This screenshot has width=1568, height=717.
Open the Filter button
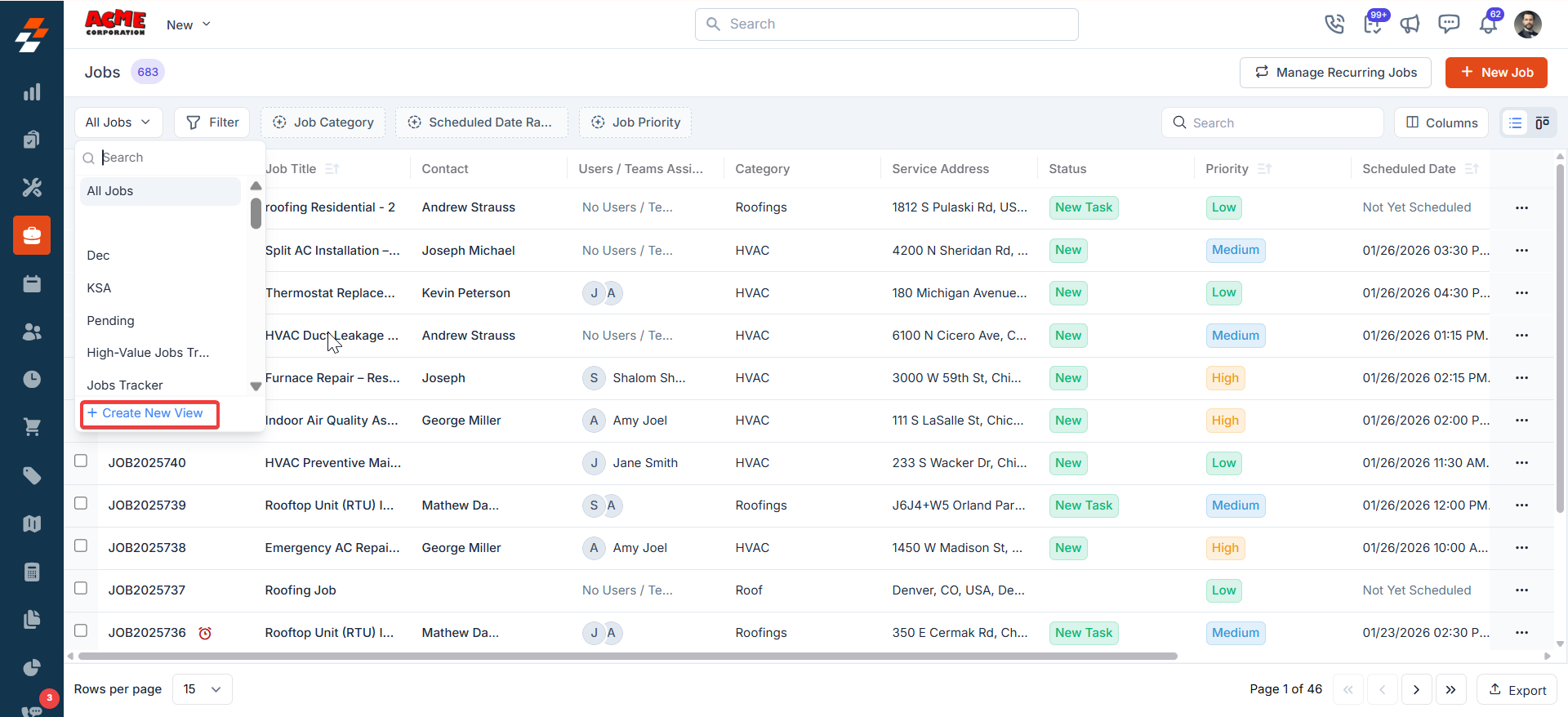click(212, 122)
